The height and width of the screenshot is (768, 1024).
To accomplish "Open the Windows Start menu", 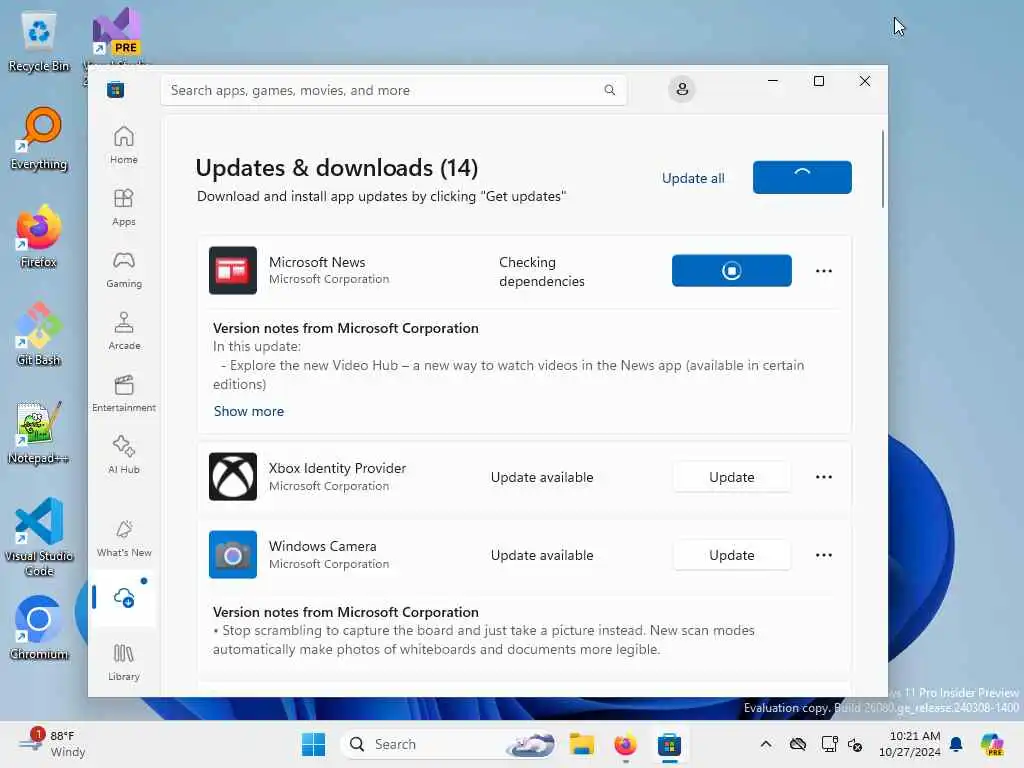I will (x=313, y=744).
